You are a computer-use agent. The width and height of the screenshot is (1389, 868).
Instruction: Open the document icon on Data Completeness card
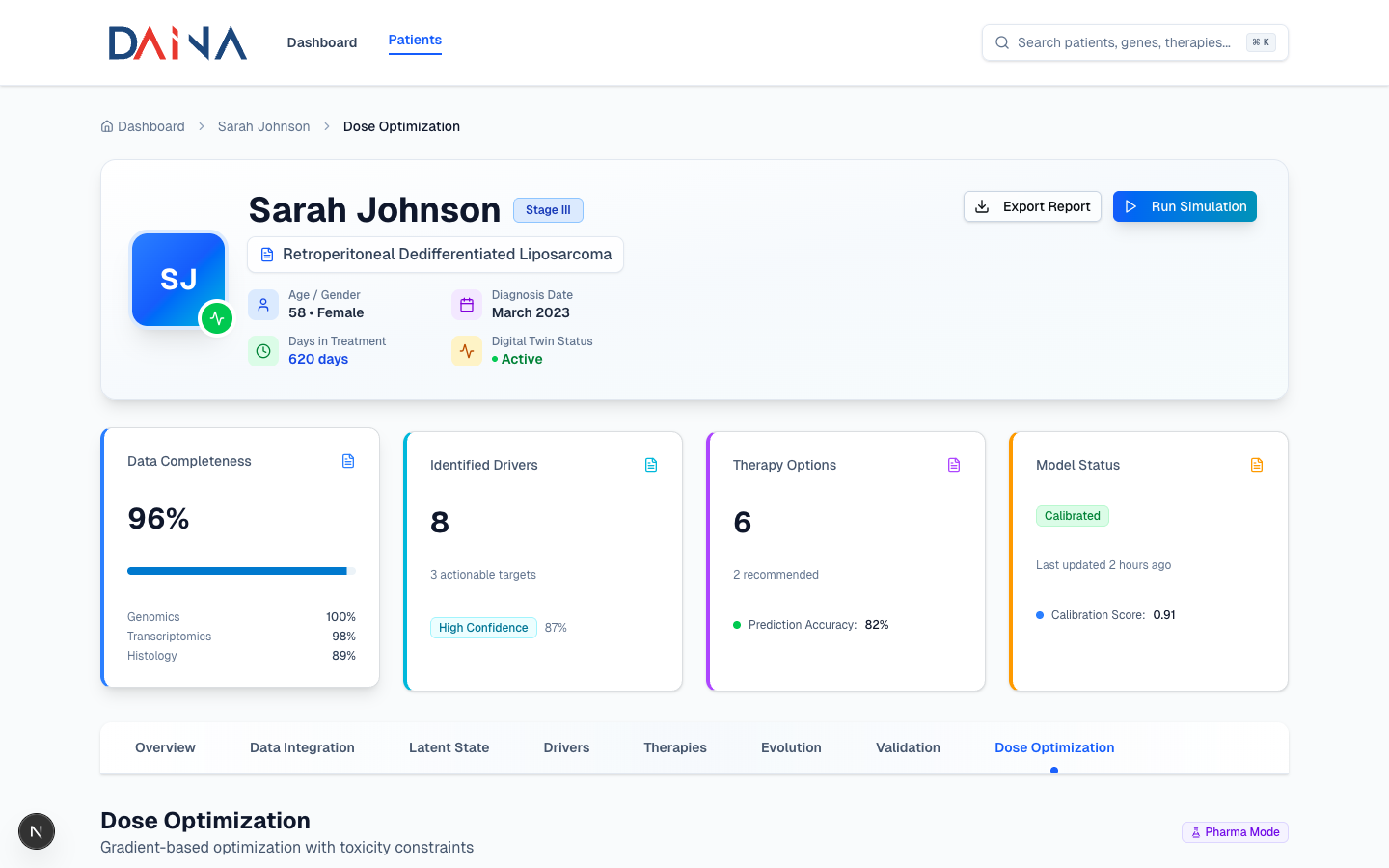click(x=348, y=461)
